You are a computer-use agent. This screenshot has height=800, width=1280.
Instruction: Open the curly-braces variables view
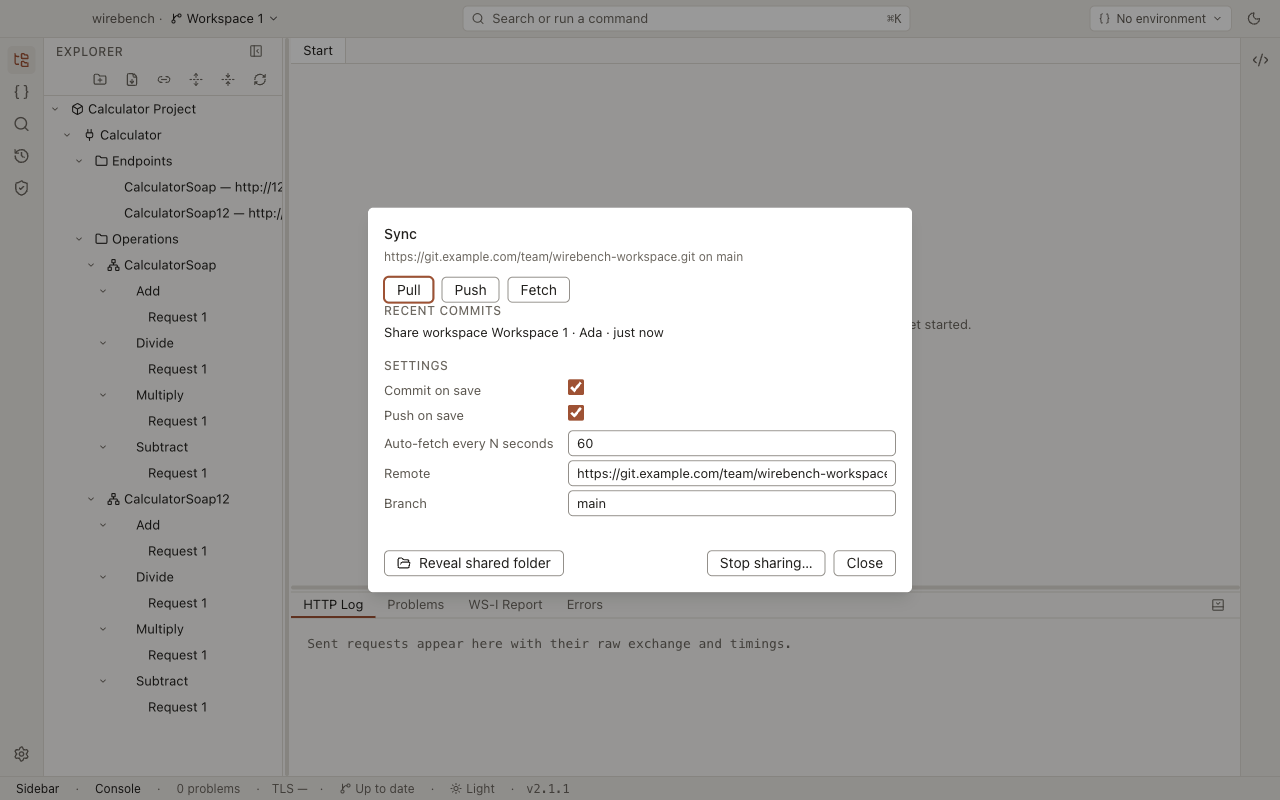pos(21,92)
